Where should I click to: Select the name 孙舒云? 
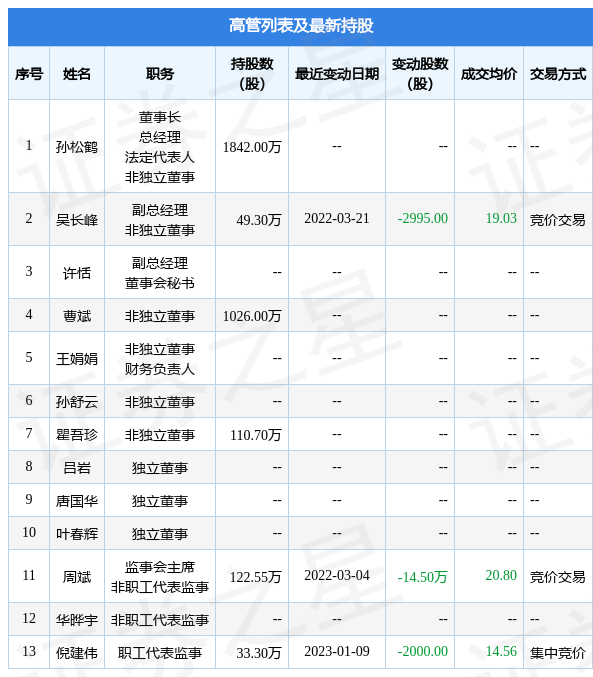coord(77,402)
